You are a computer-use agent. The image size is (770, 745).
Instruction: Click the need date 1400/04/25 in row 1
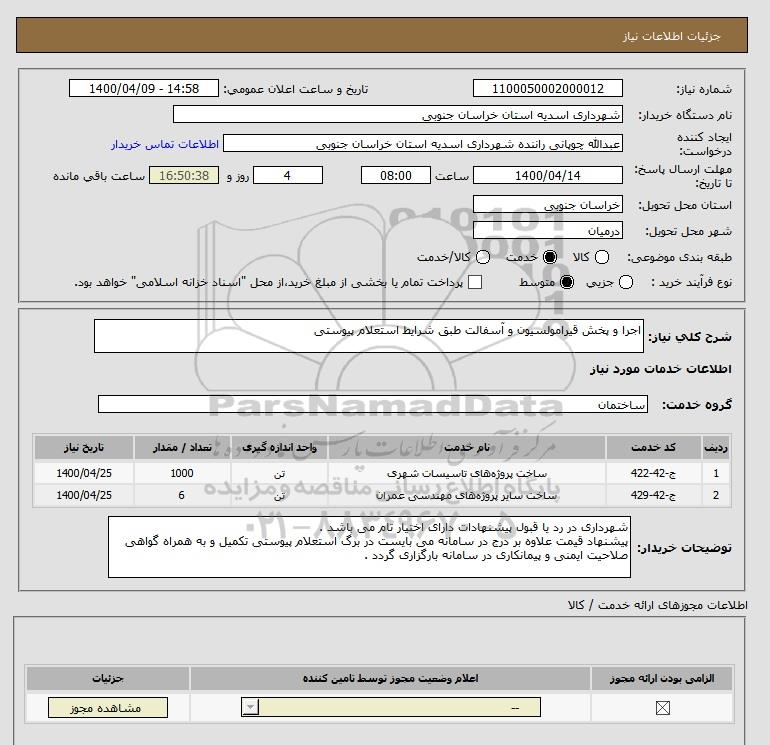coord(84,473)
